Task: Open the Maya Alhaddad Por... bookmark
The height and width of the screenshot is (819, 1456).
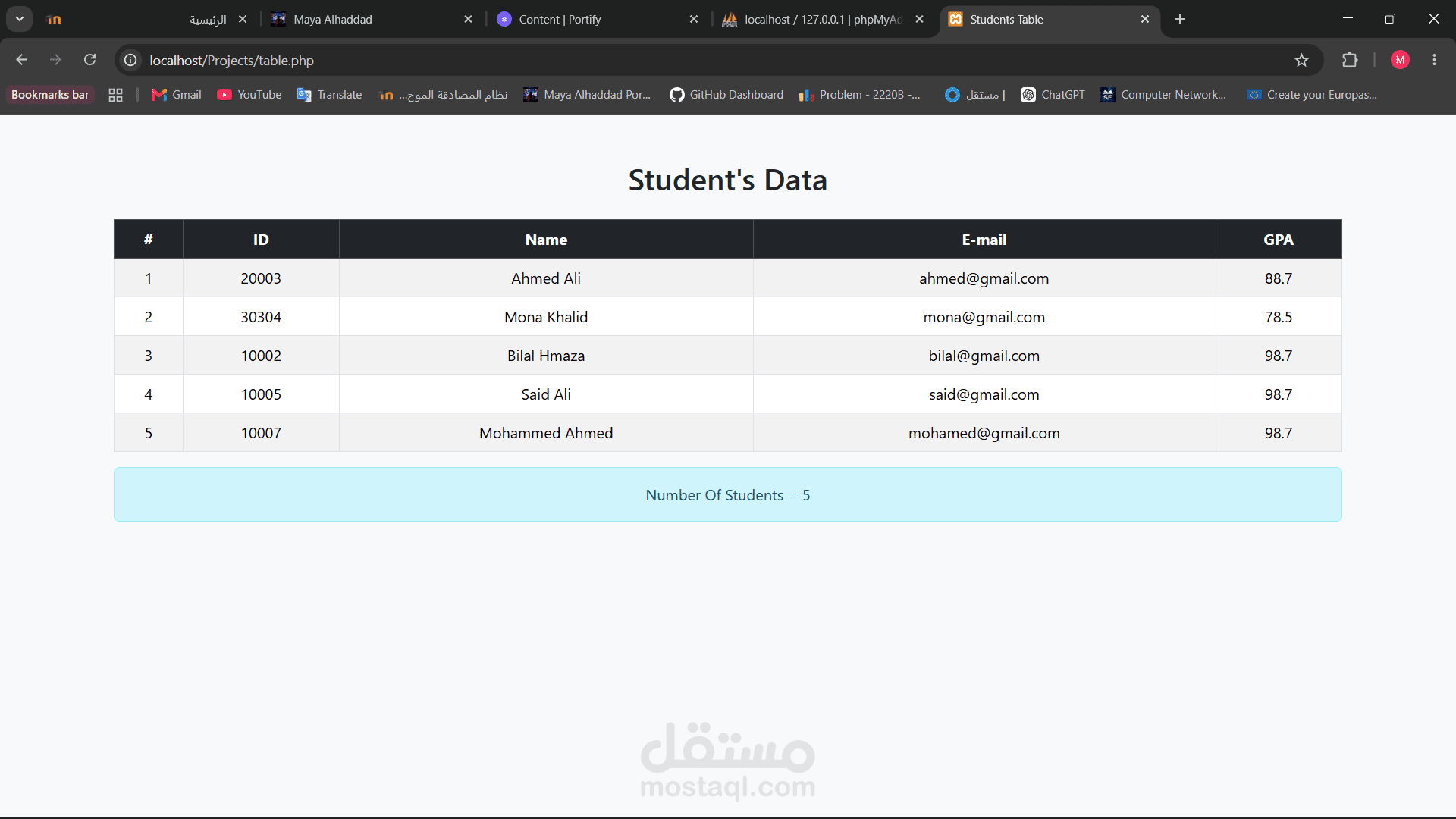Action: click(587, 95)
